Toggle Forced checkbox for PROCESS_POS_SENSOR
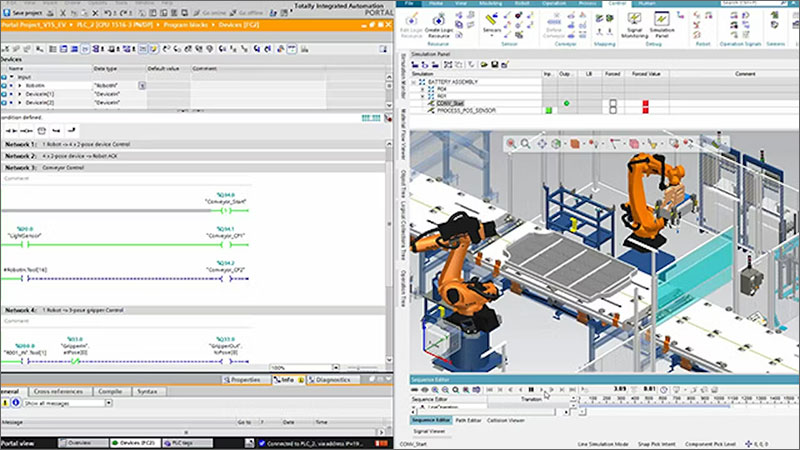The width and height of the screenshot is (800, 450). pos(611,110)
